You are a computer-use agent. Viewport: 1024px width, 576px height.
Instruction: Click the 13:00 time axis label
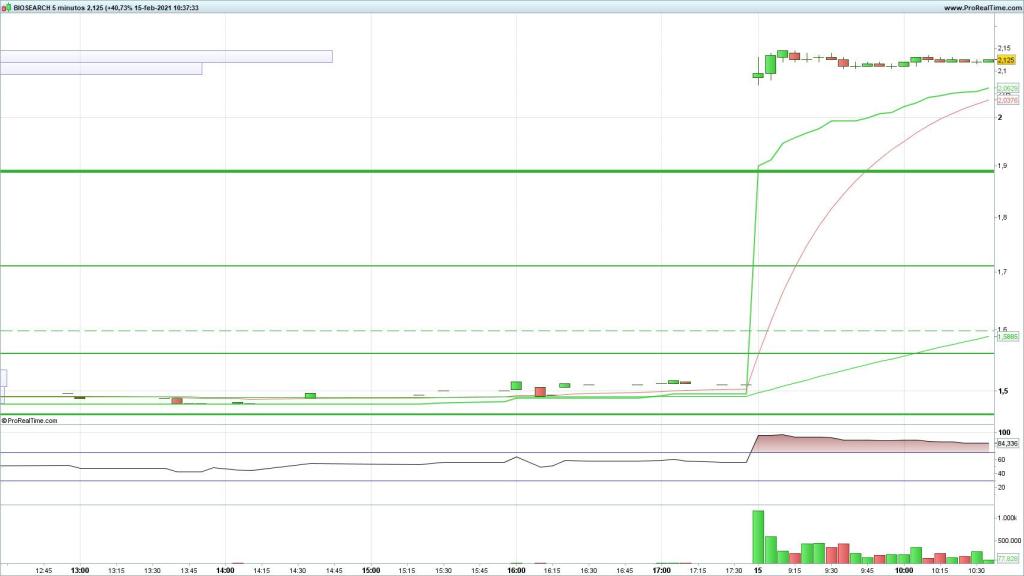tap(80, 571)
